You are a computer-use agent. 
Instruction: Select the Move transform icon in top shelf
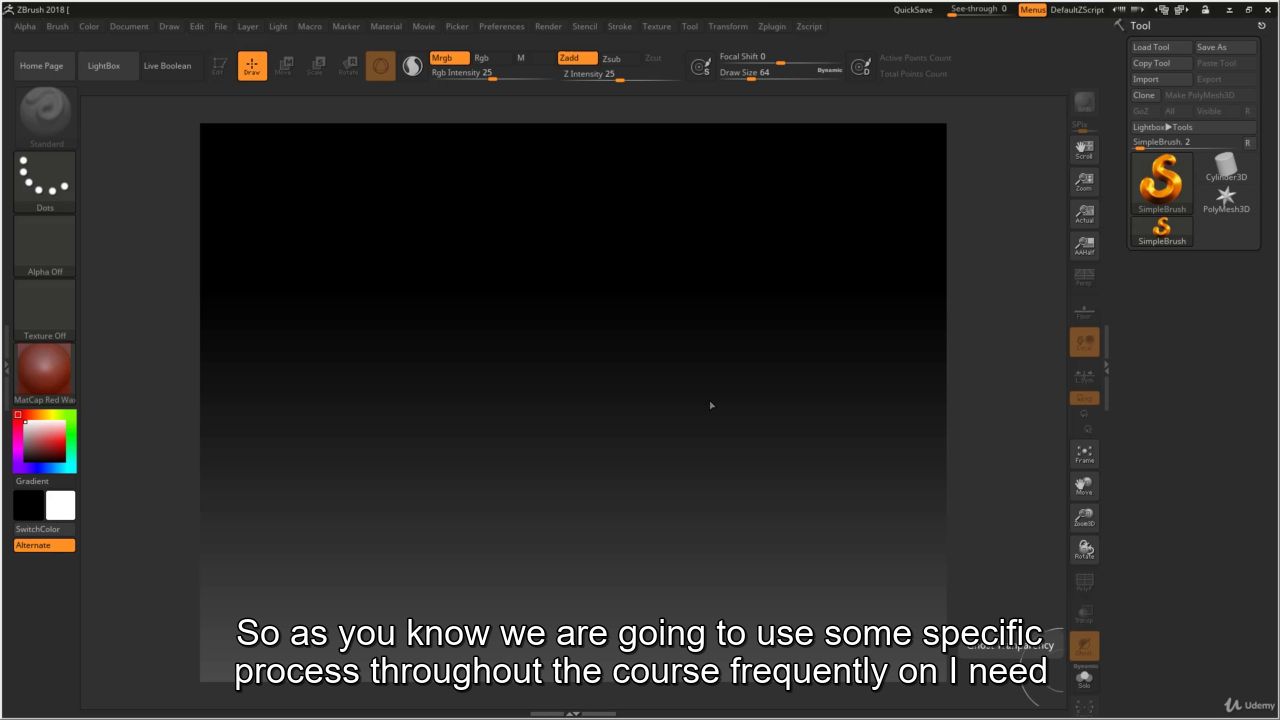click(x=284, y=66)
